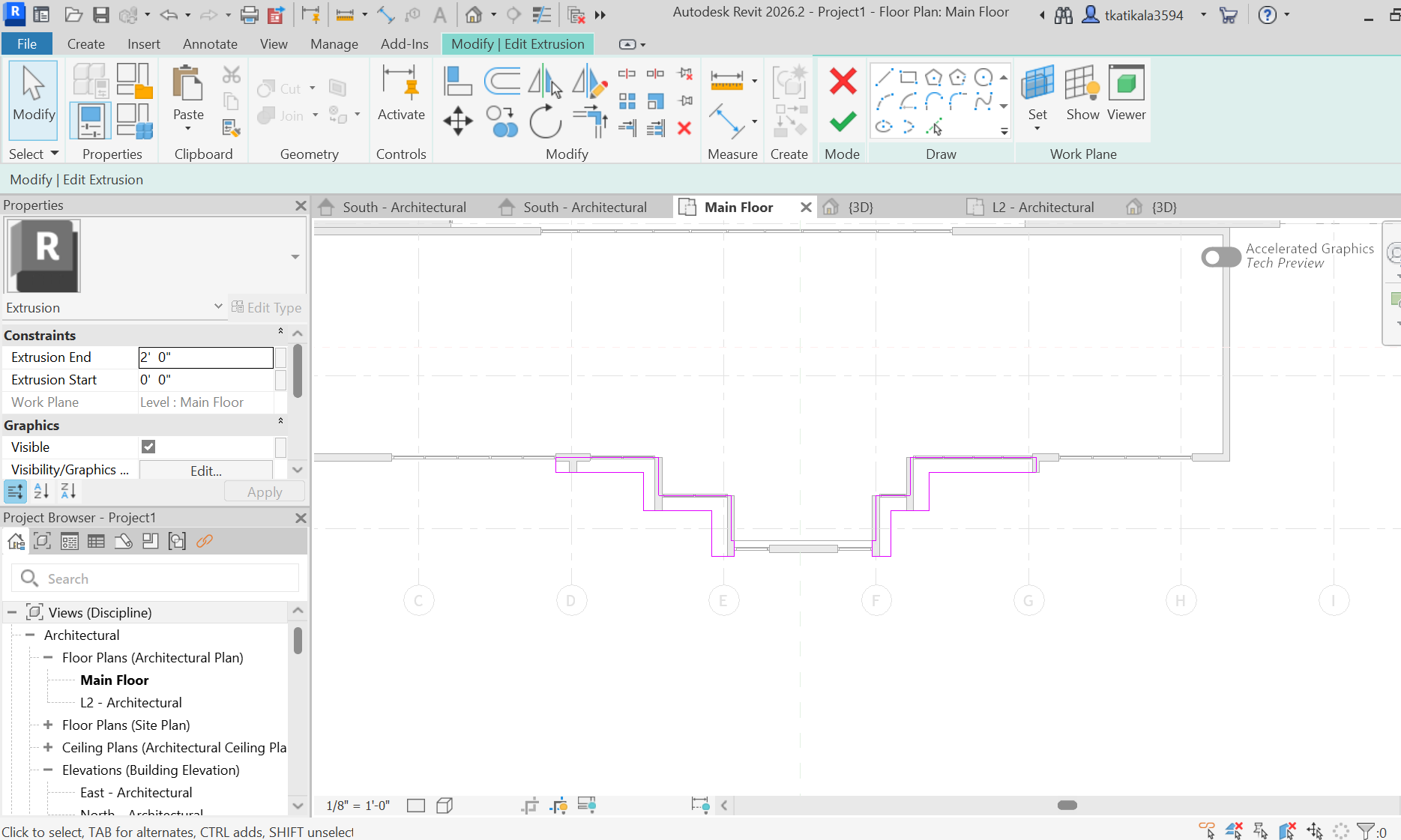Click the Extrusion End value field
The image size is (1401, 840).
pyautogui.click(x=205, y=357)
